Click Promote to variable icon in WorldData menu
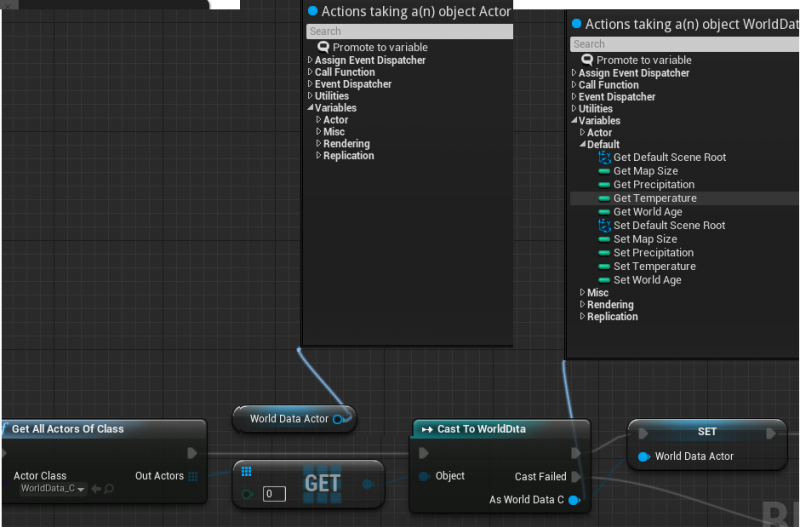 click(587, 60)
